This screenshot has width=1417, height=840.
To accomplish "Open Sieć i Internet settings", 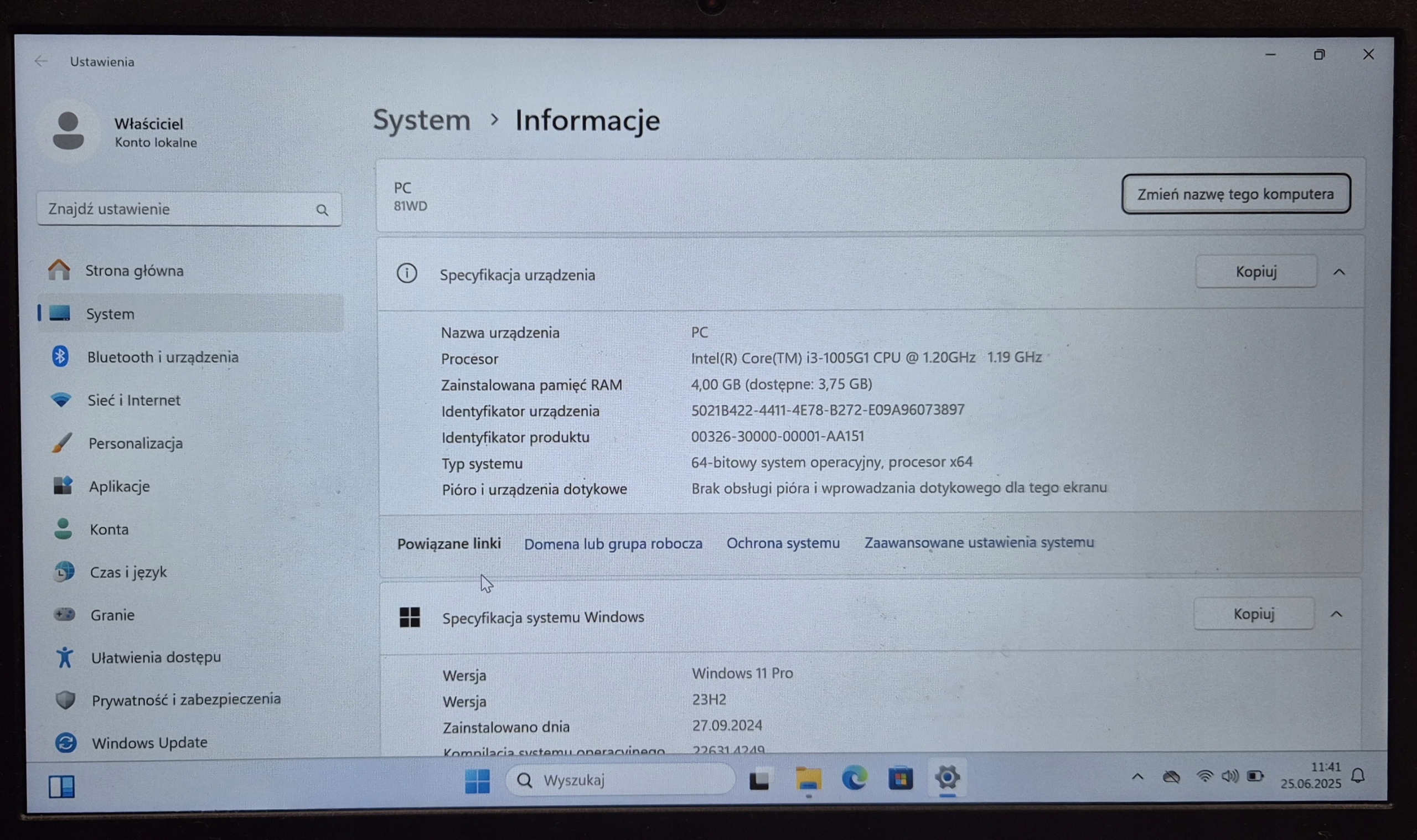I will (x=133, y=400).
